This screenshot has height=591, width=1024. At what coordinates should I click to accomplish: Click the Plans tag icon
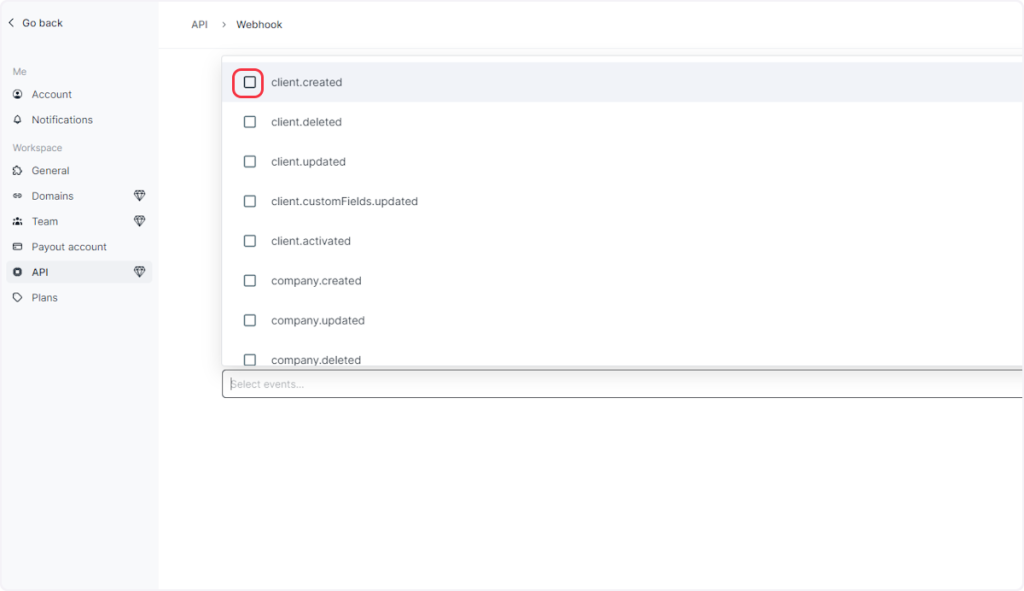coord(18,298)
